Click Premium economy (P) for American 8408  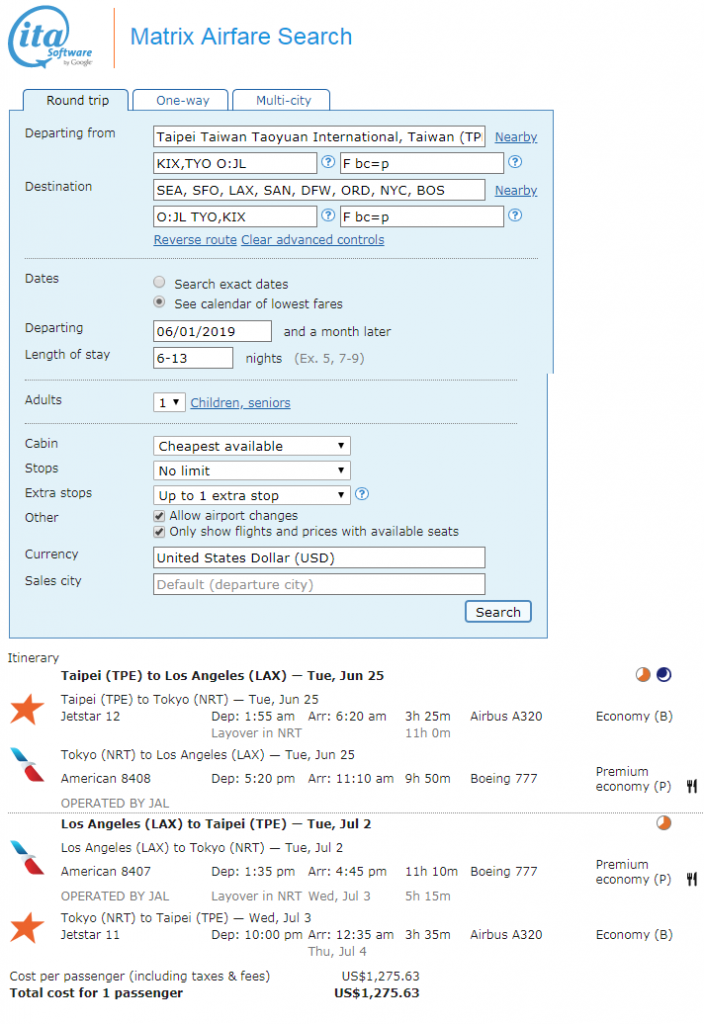pyautogui.click(x=633, y=778)
